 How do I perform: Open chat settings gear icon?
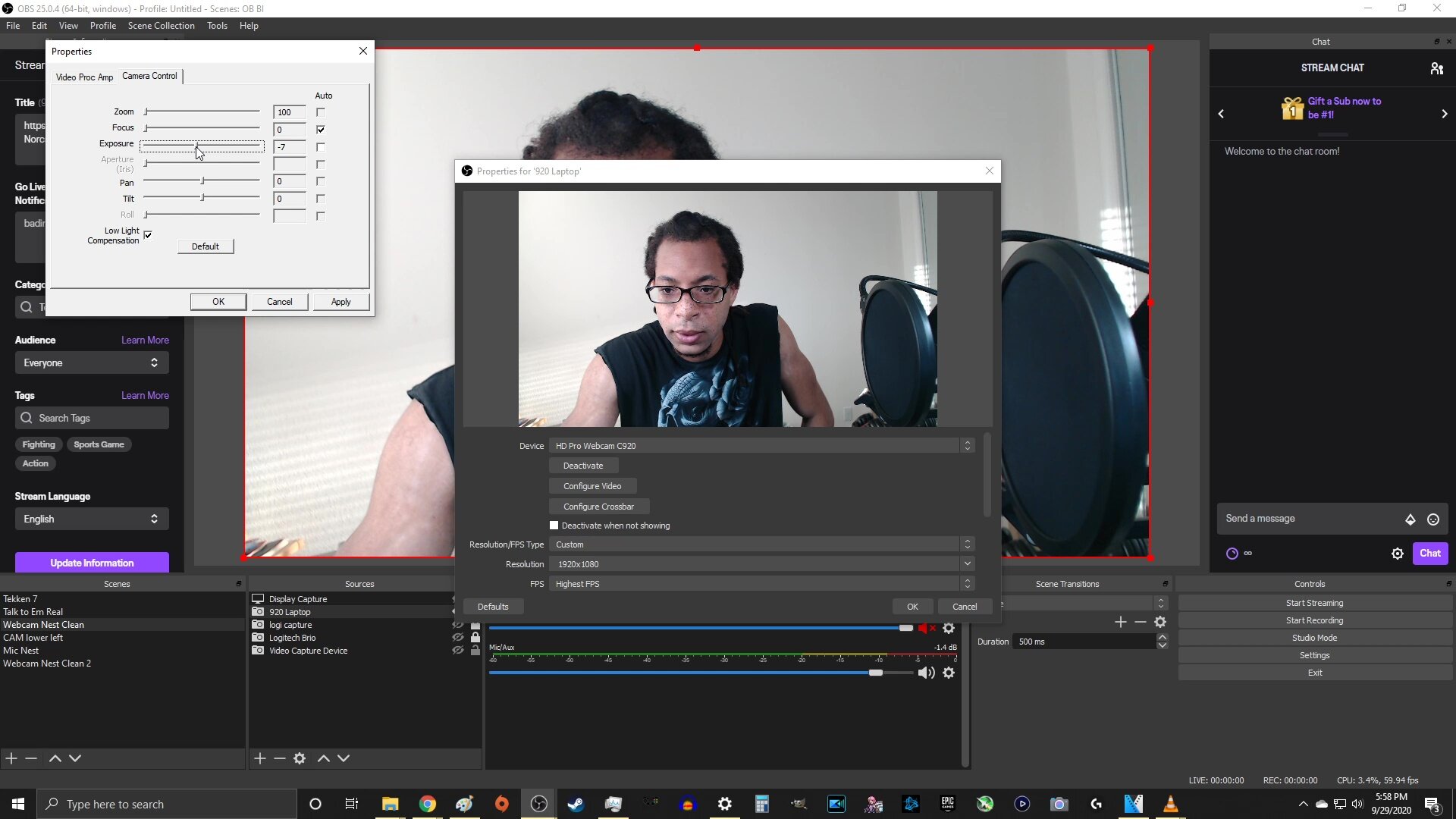coord(1398,554)
